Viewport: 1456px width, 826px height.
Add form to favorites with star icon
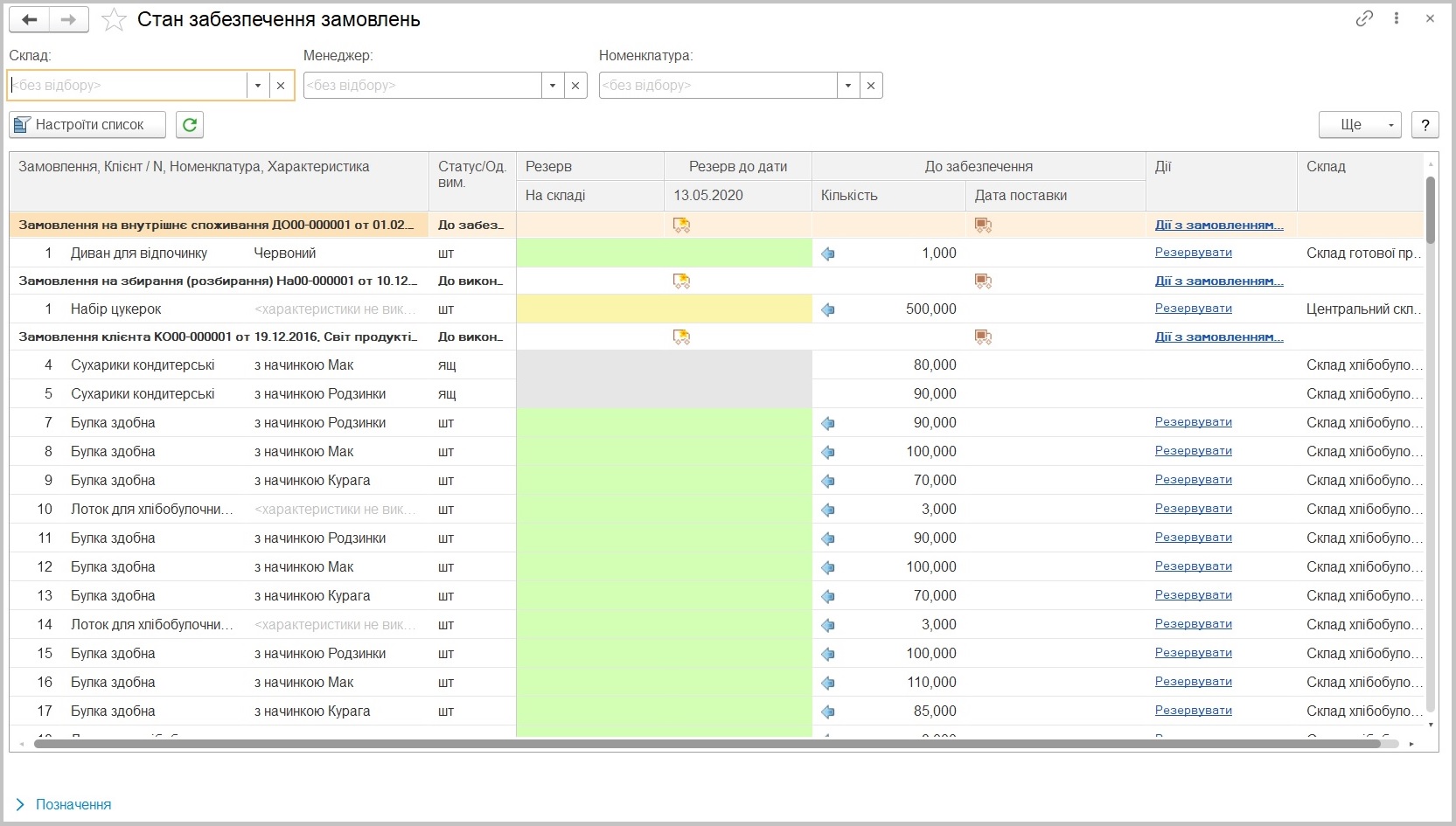(x=115, y=19)
